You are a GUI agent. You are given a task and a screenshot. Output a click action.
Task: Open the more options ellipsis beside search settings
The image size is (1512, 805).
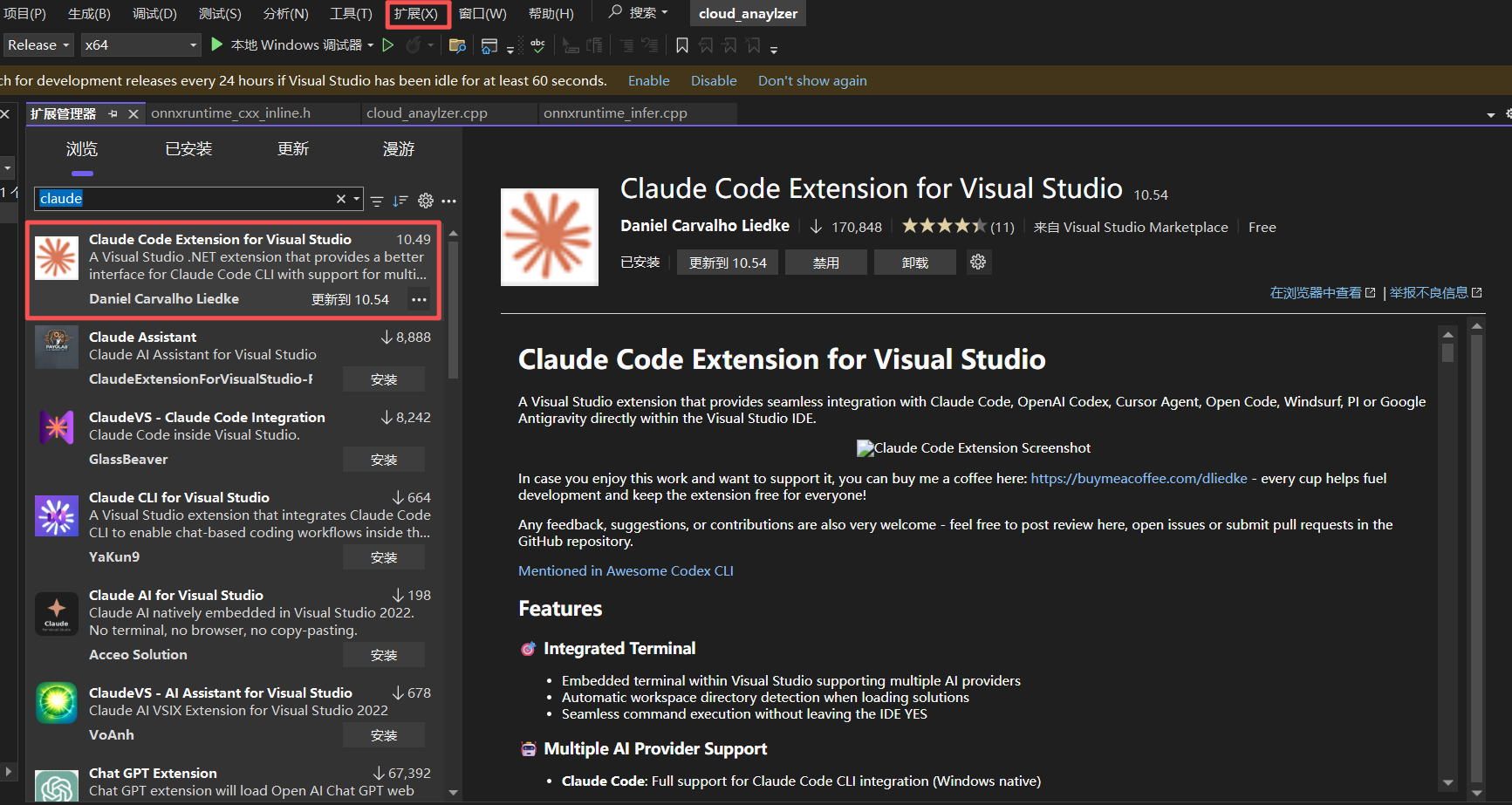click(x=449, y=201)
